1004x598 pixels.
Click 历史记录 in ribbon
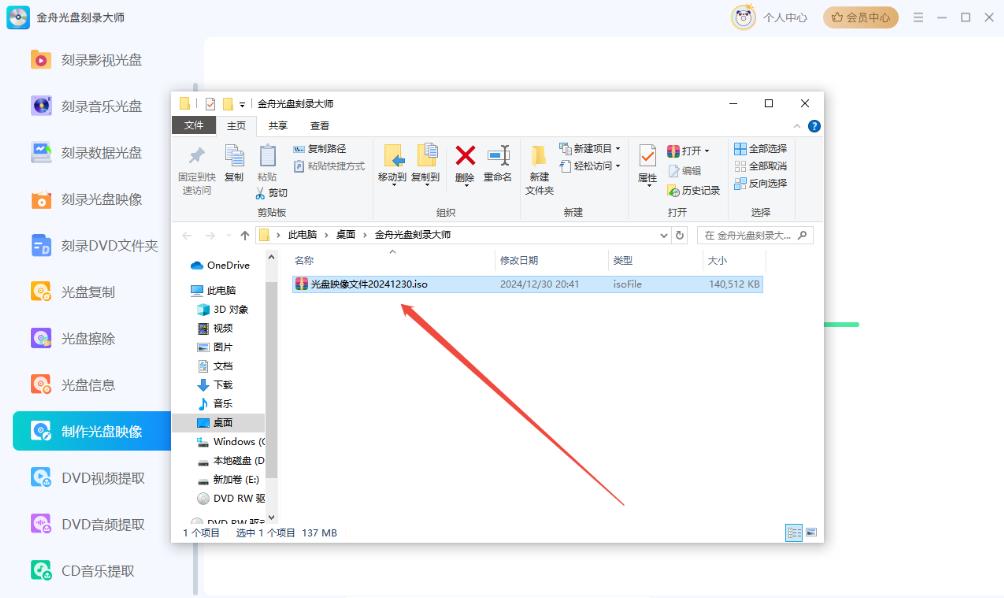[693, 191]
